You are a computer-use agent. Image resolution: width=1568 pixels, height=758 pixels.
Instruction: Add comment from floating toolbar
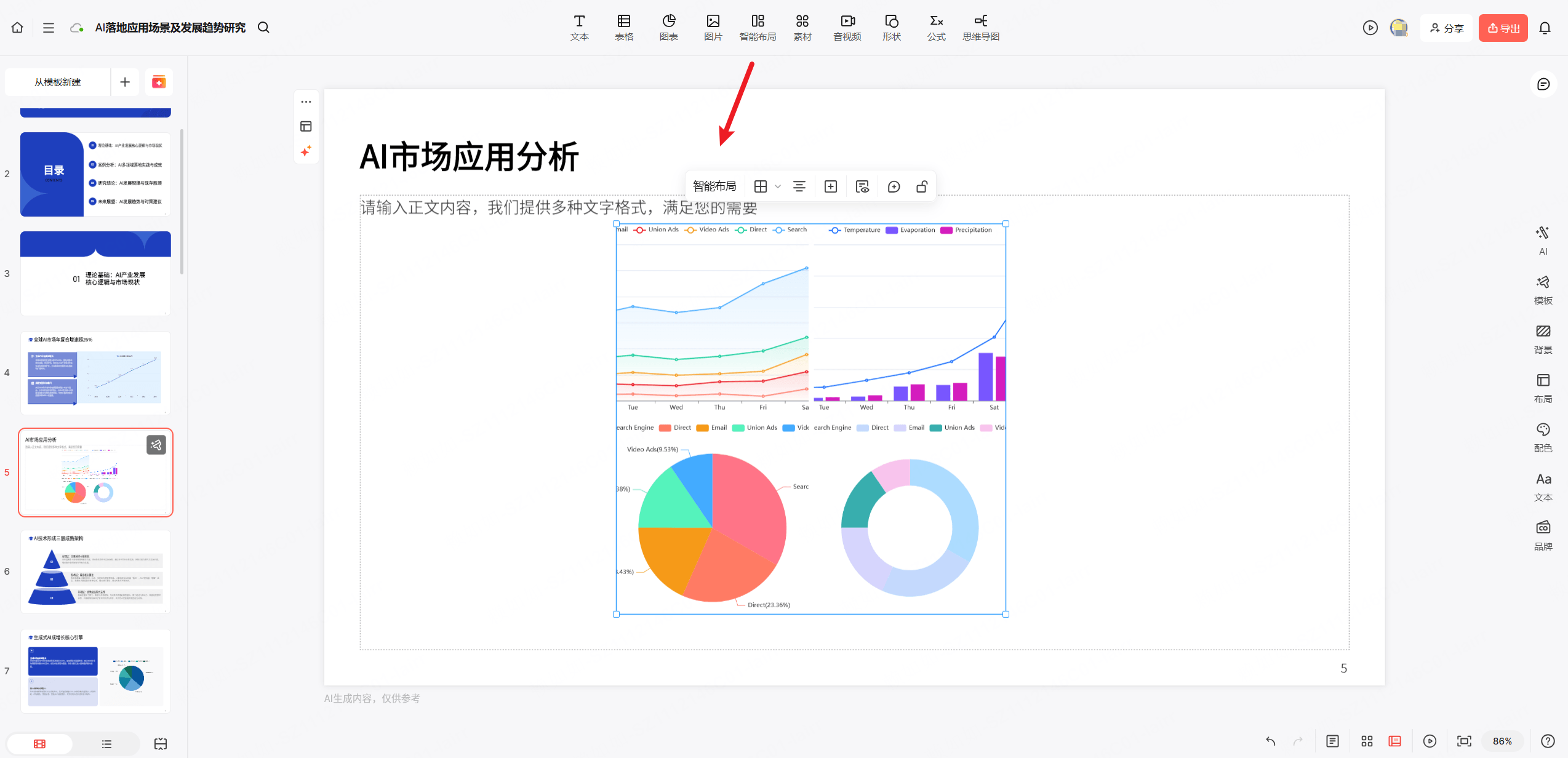(x=894, y=186)
